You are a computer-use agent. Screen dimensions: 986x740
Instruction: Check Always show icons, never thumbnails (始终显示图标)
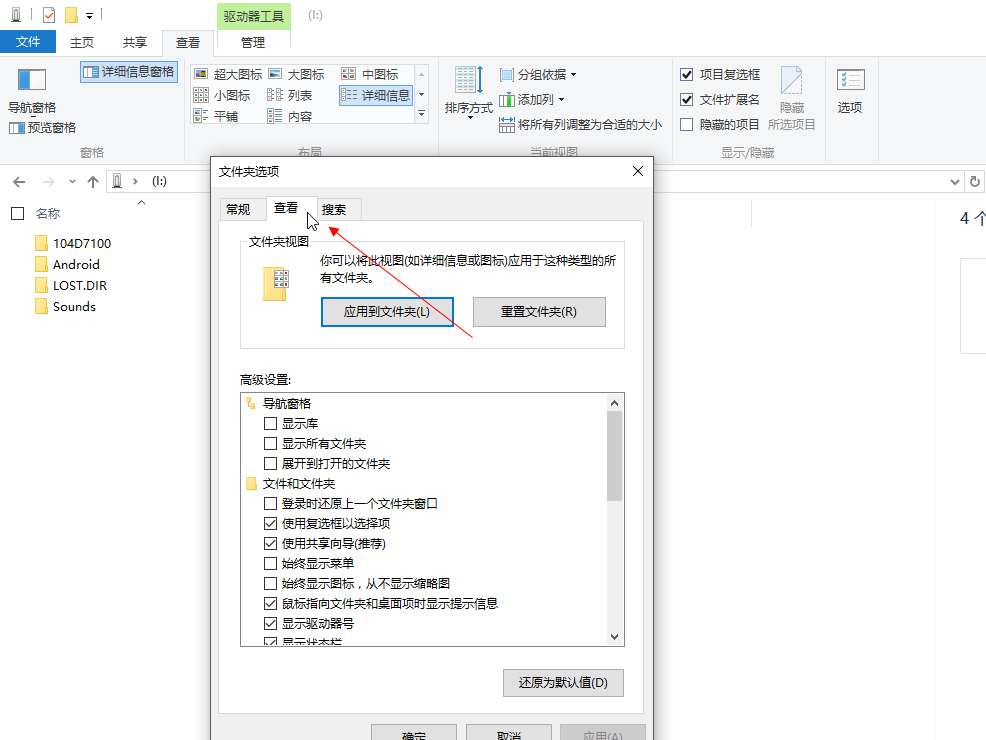270,583
